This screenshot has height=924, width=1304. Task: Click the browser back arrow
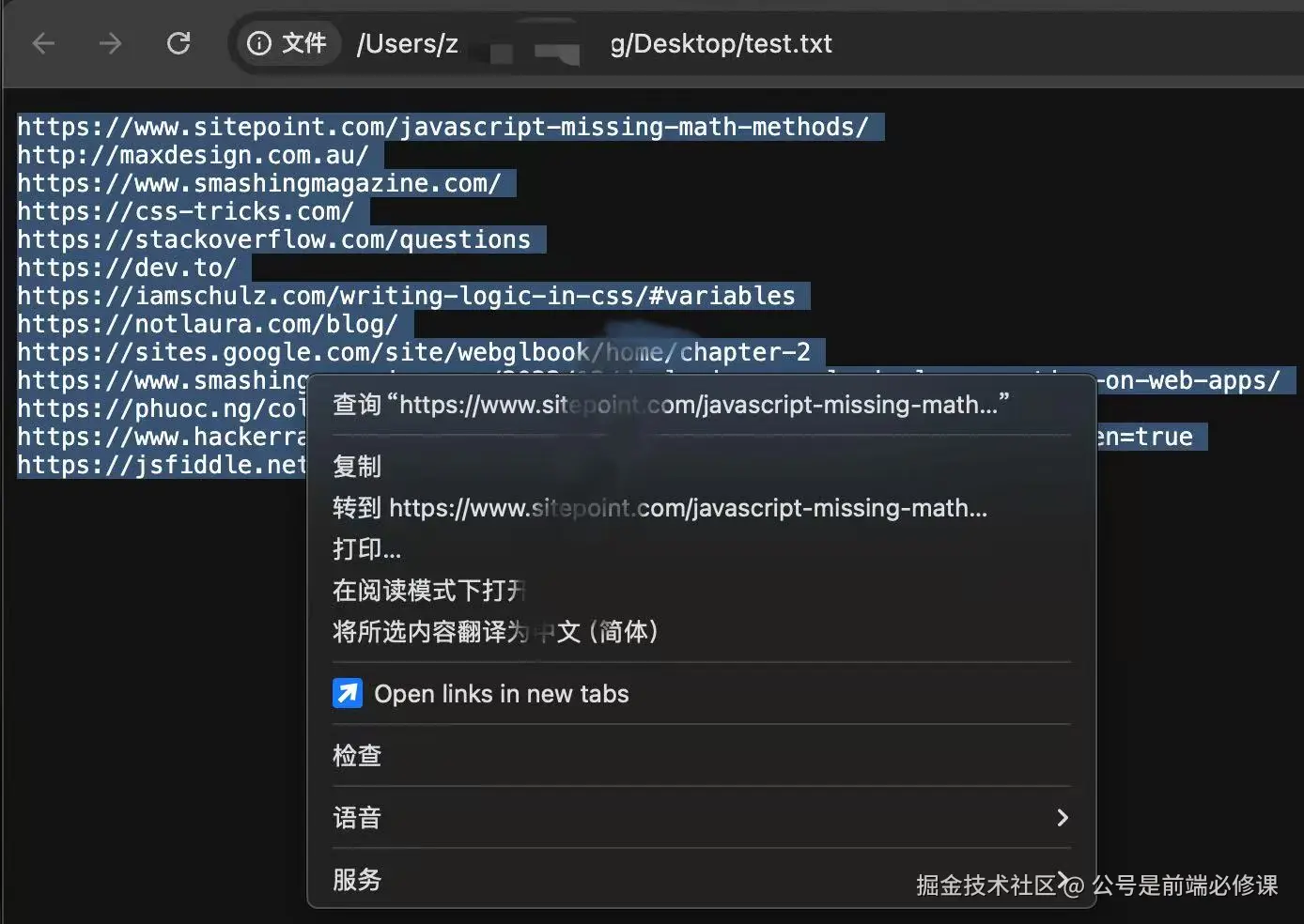[x=44, y=43]
